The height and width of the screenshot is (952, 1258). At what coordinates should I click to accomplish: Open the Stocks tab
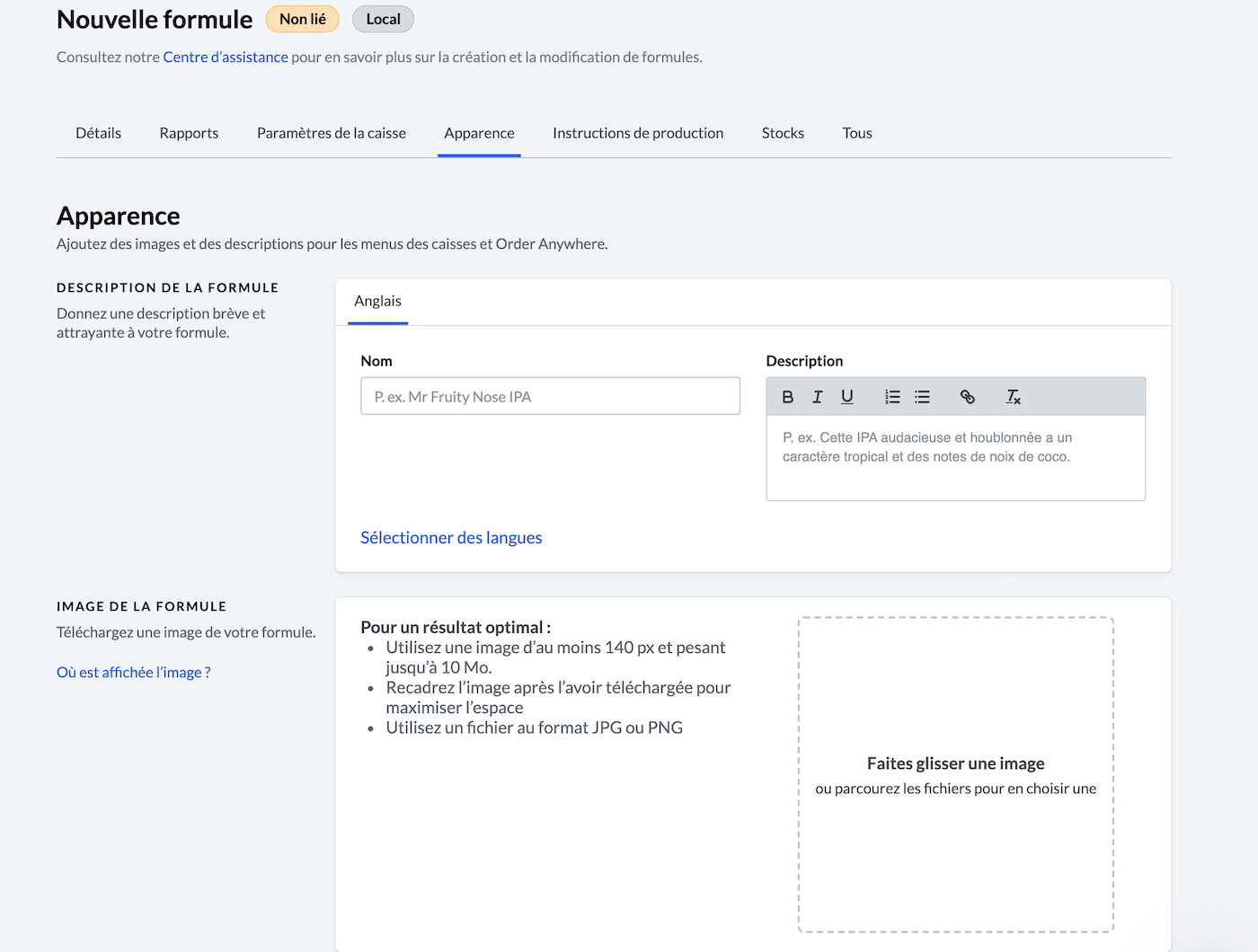(783, 133)
